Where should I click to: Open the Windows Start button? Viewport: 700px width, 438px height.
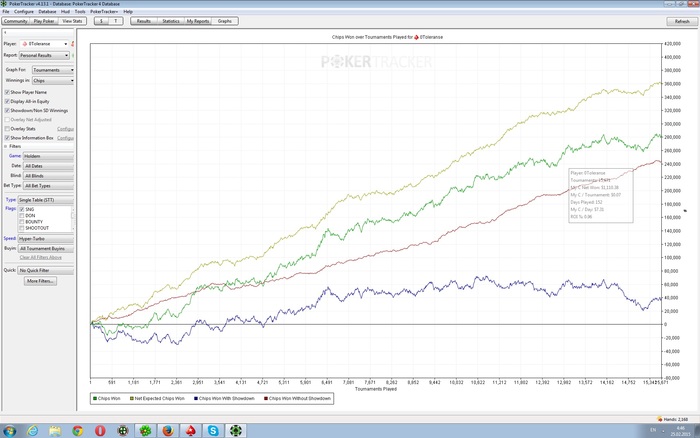click(x=10, y=431)
